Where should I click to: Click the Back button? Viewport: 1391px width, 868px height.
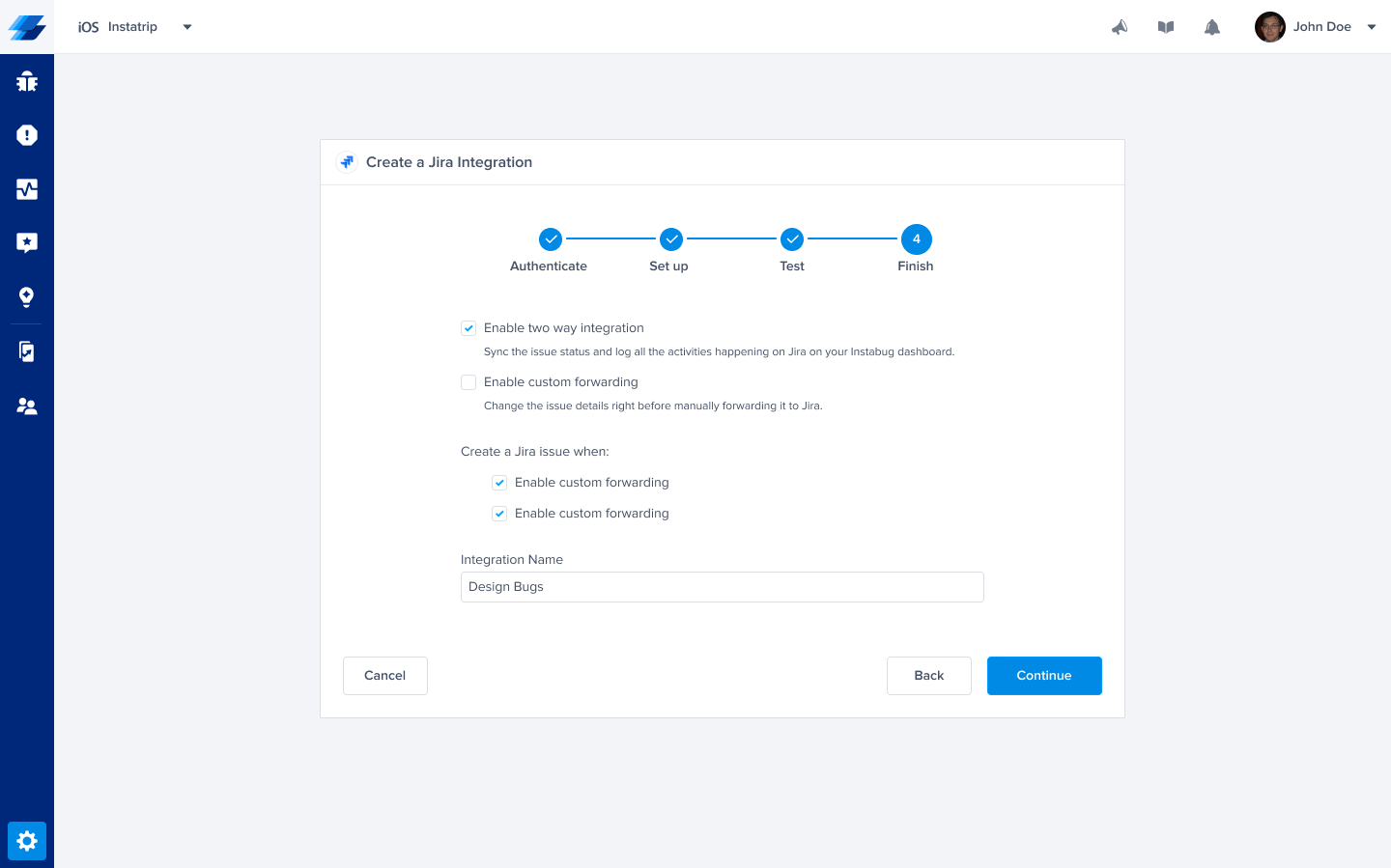tap(929, 676)
